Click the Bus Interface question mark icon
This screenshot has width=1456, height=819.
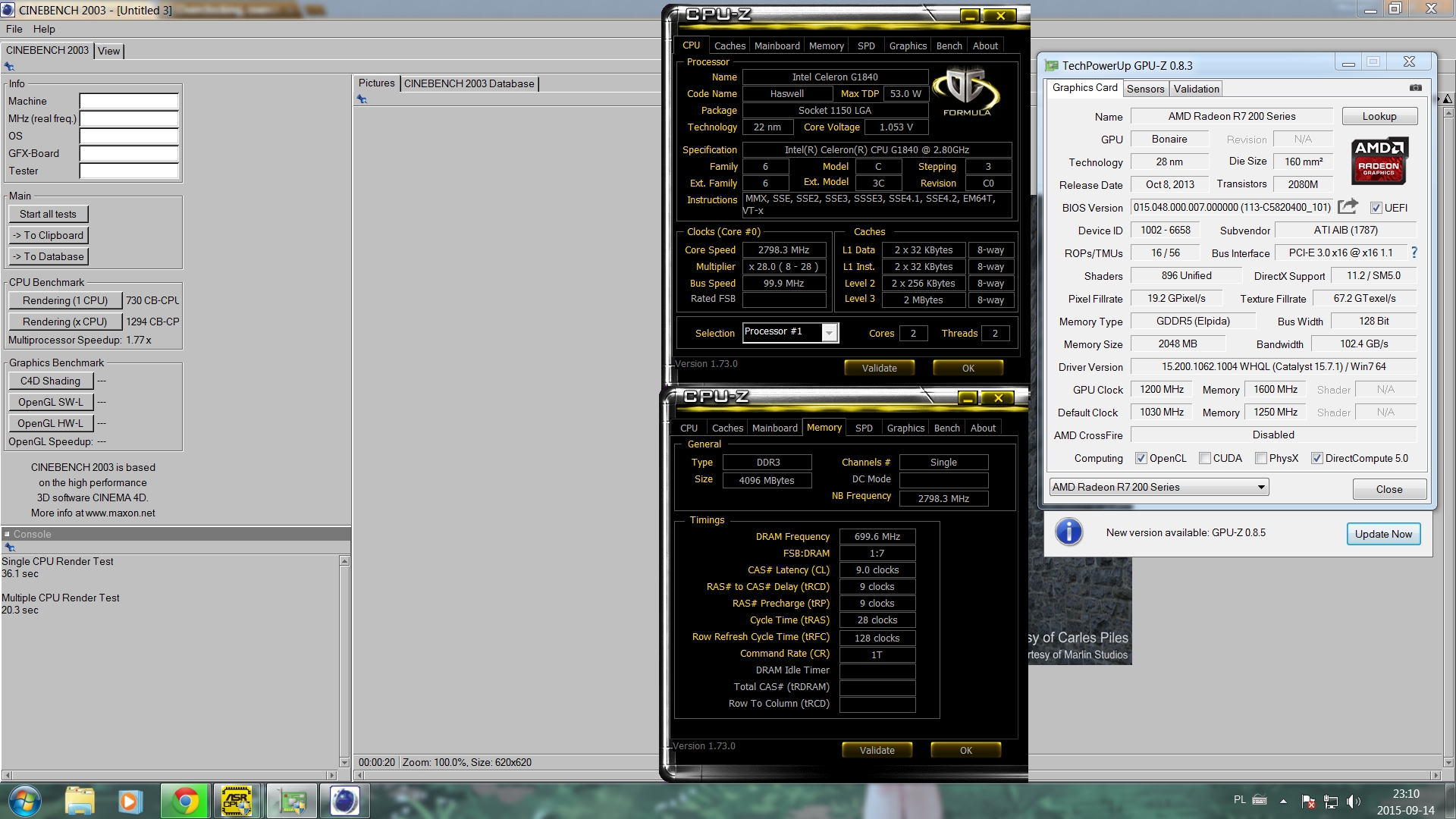(1414, 253)
